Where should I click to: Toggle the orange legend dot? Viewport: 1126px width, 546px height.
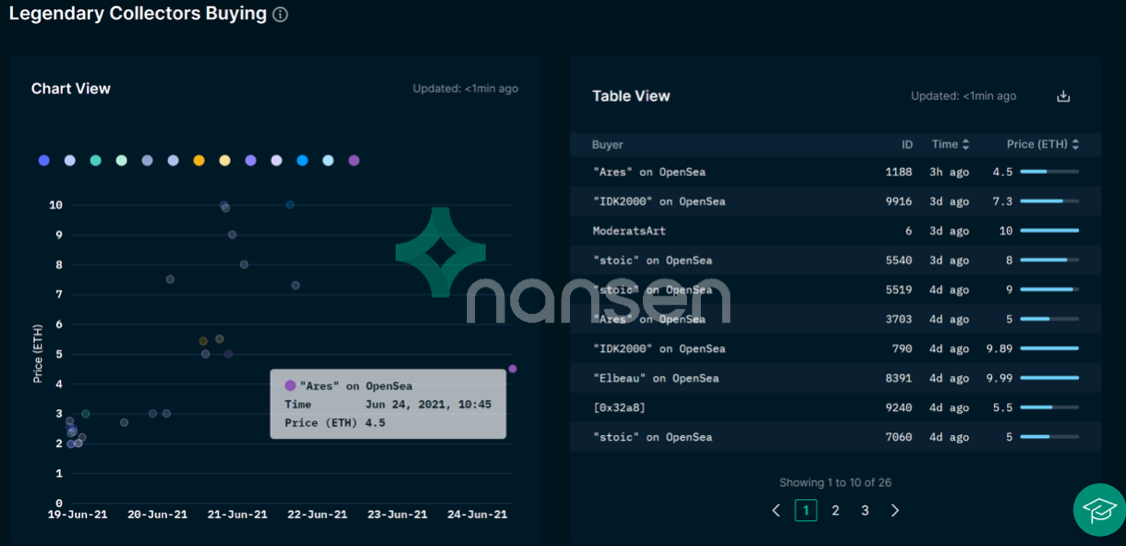tap(199, 160)
